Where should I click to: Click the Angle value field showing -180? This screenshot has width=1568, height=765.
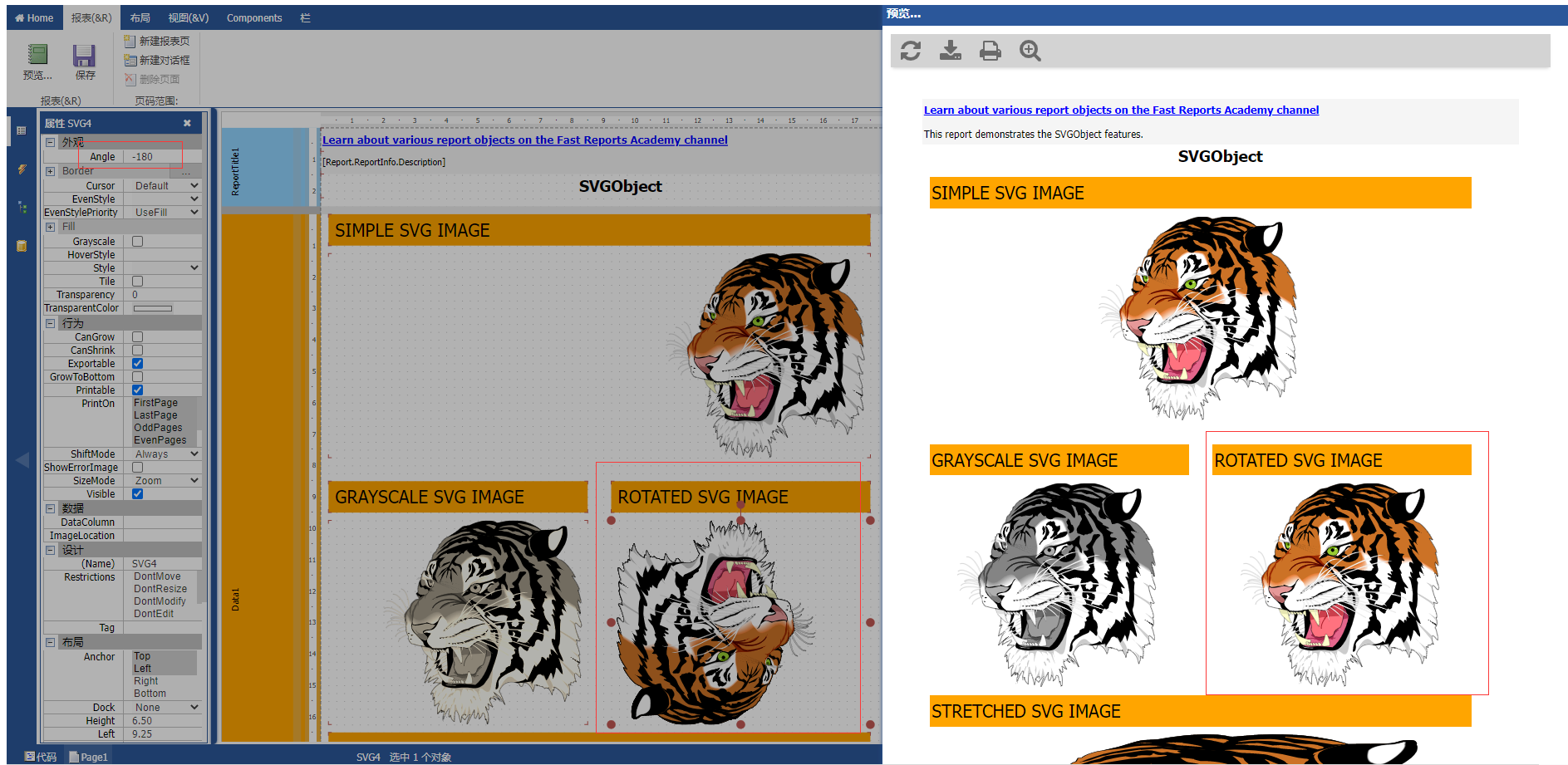coord(165,156)
